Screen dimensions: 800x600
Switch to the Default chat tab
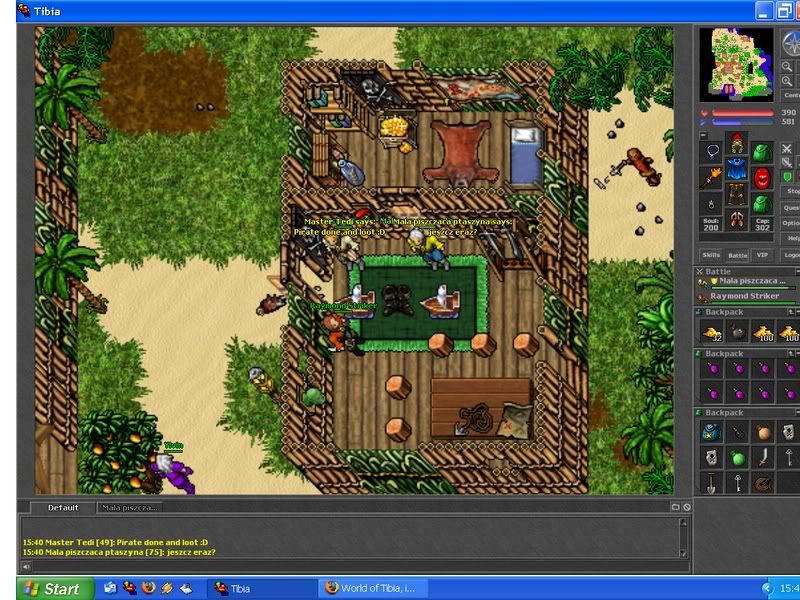[x=63, y=508]
